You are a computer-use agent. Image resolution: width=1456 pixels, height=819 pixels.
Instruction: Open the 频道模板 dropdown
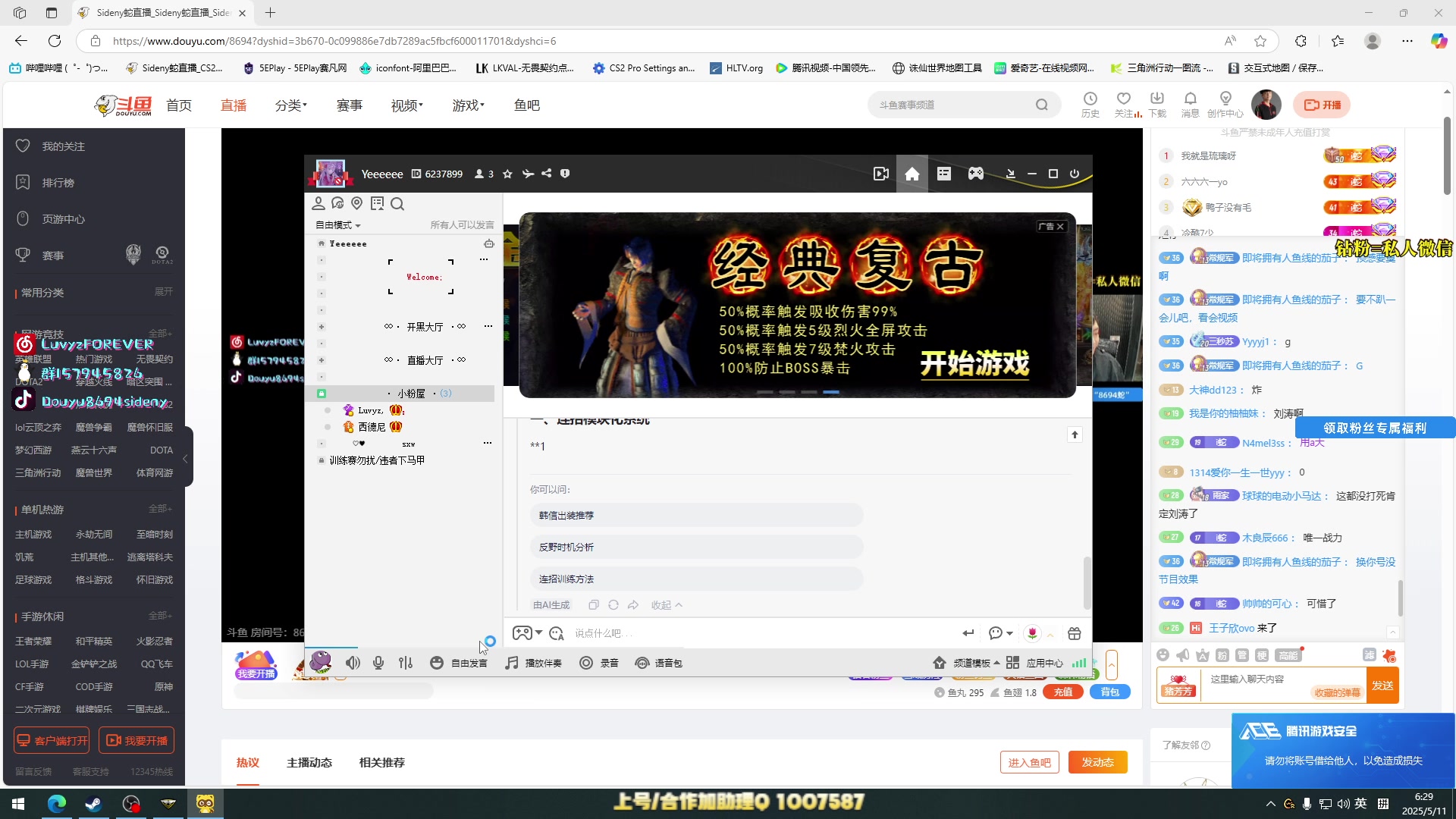coord(966,663)
